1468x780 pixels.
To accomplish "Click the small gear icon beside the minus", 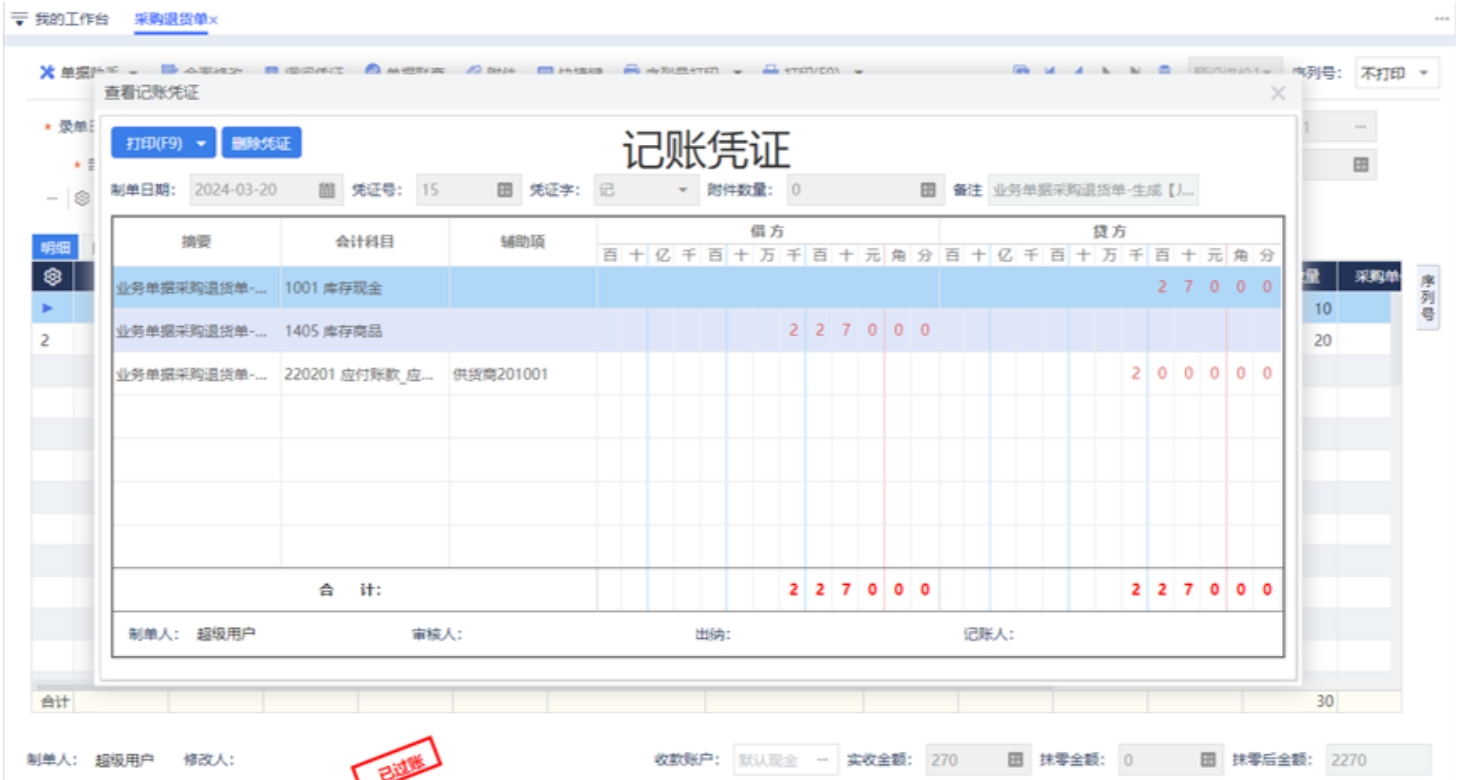I will pos(81,198).
